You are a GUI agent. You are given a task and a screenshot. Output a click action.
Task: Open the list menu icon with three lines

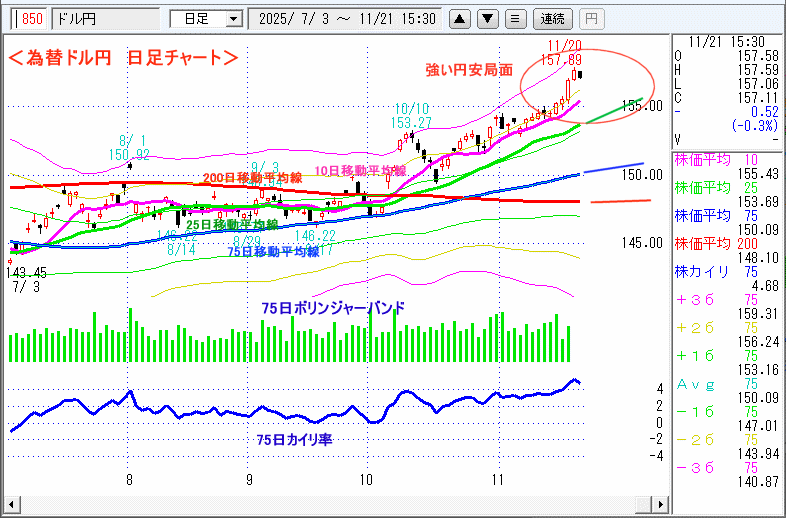pyautogui.click(x=514, y=18)
